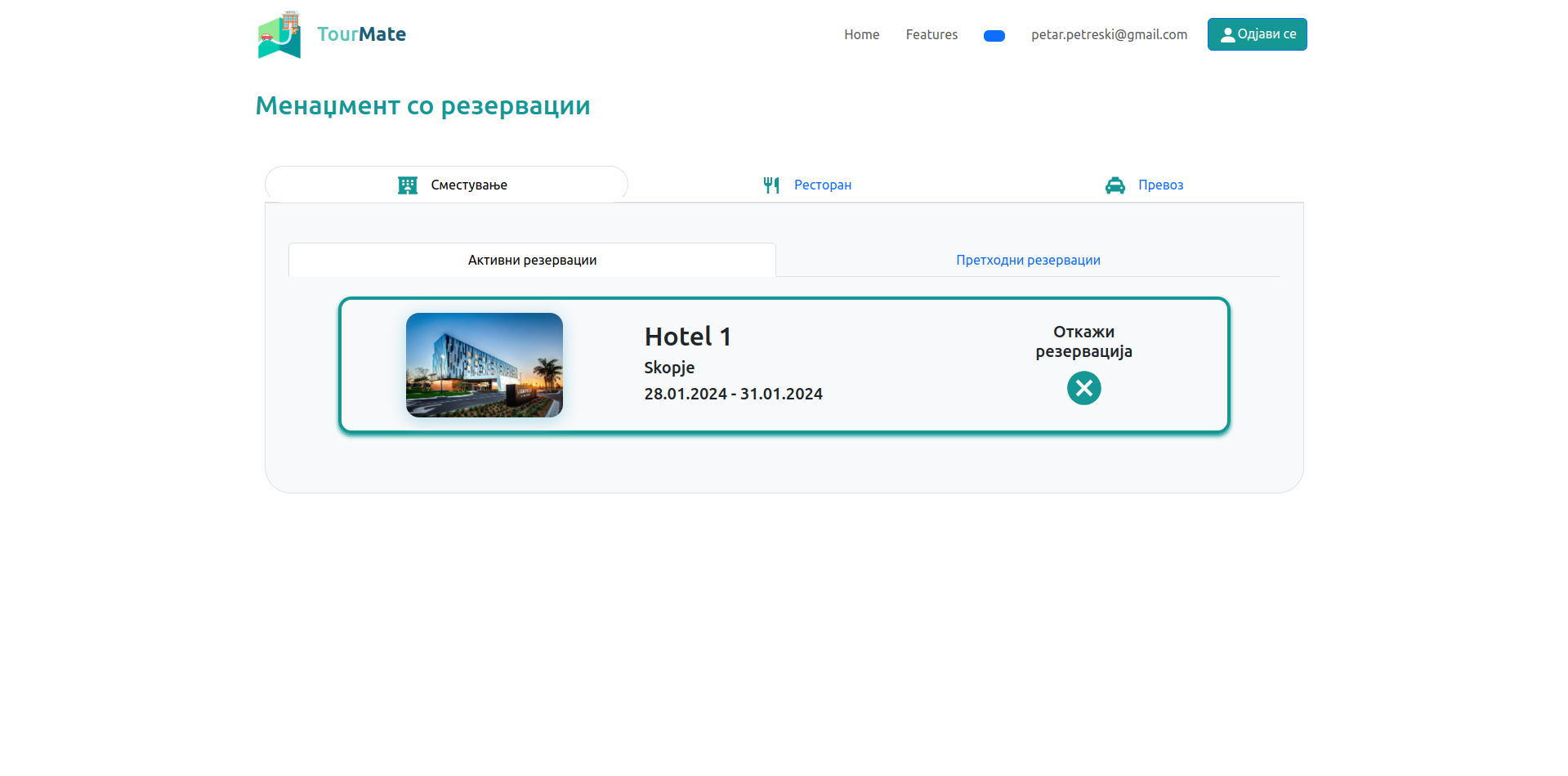The image size is (1568, 776).
Task: Click the fork and knife restaurant icon
Action: [x=771, y=185]
